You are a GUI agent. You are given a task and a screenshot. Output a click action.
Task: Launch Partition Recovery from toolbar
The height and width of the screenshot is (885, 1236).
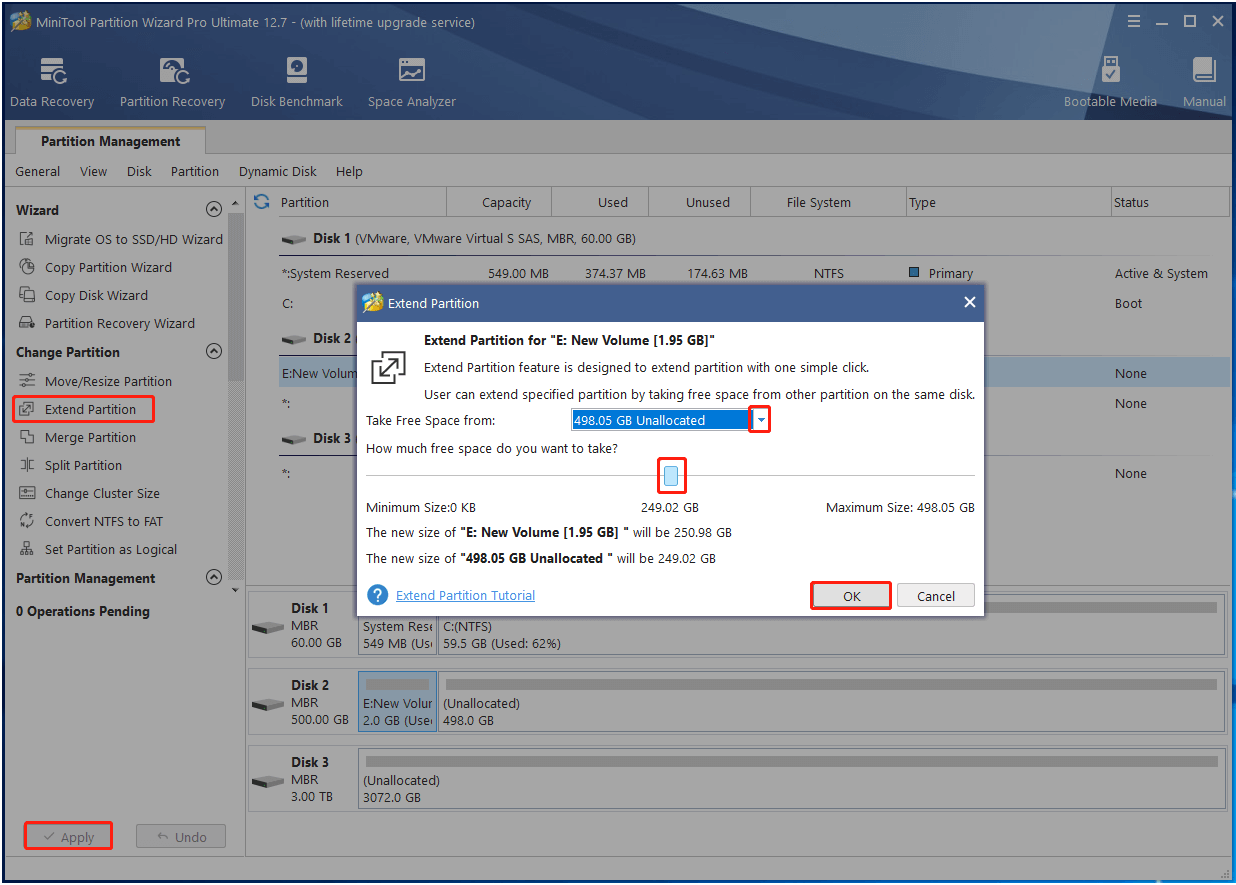point(172,83)
